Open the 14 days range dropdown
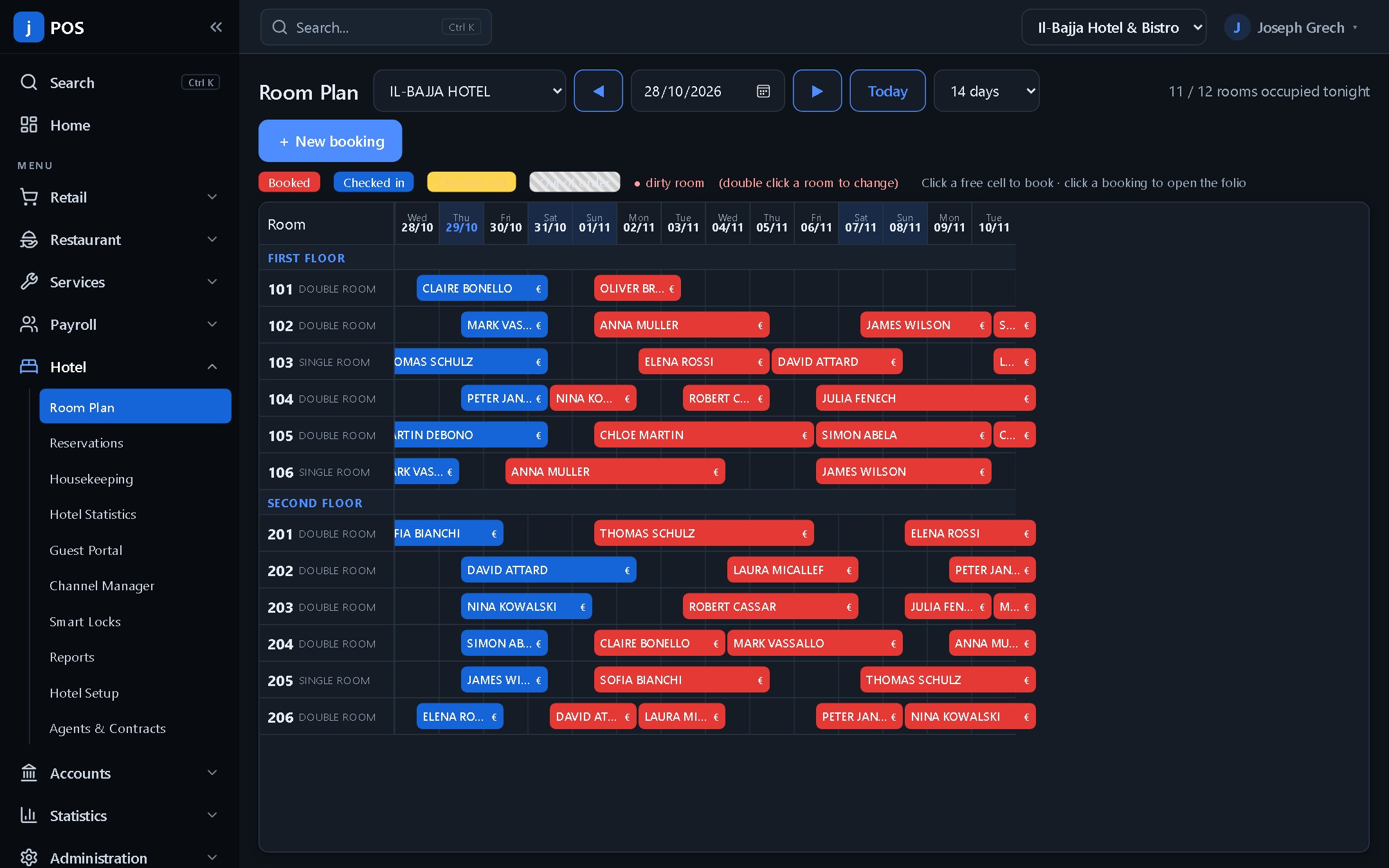The height and width of the screenshot is (868, 1389). point(986,91)
